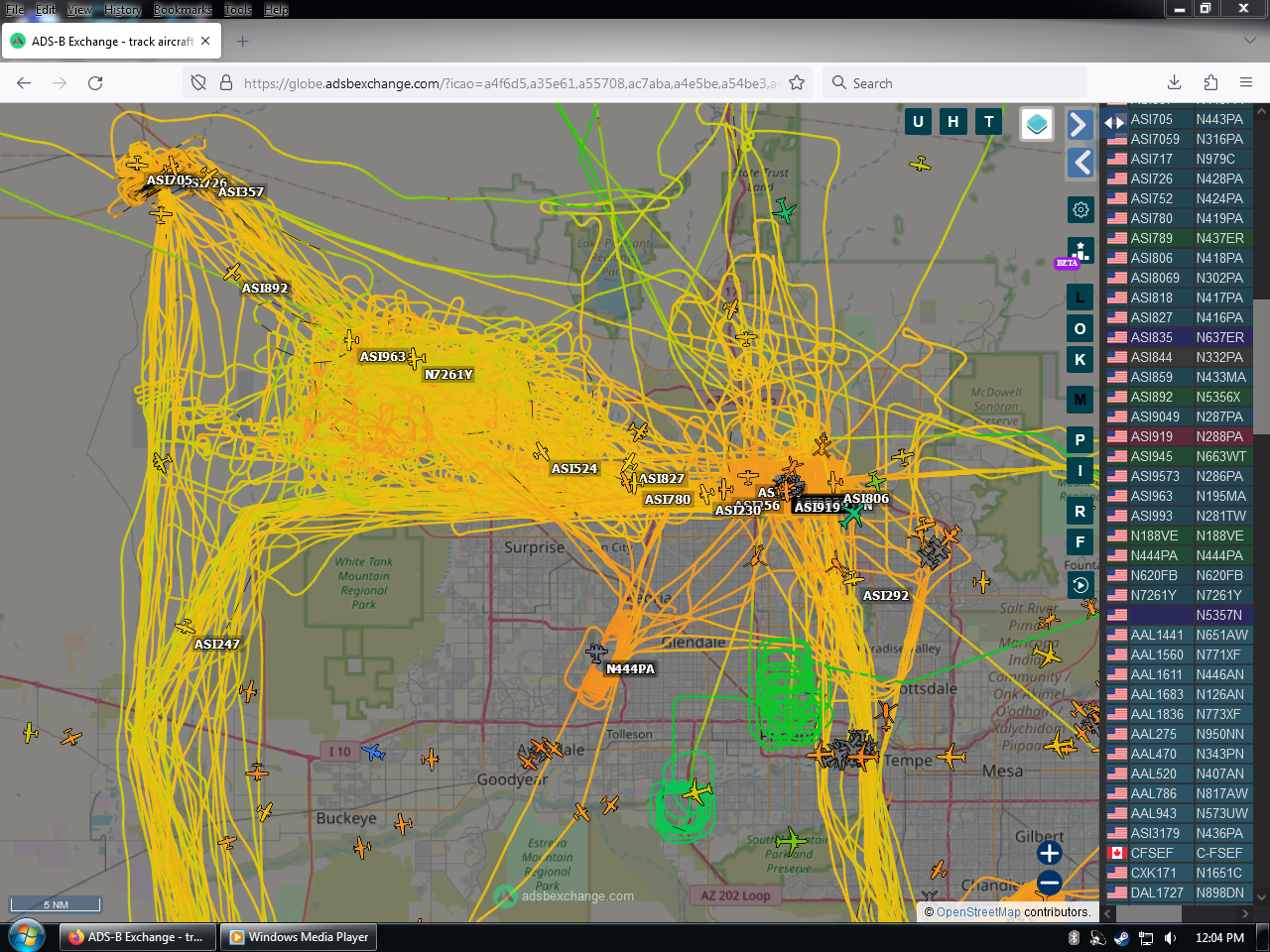Select ASI919 row in aircraft list
This screenshot has width=1270, height=952.
pos(1179,436)
